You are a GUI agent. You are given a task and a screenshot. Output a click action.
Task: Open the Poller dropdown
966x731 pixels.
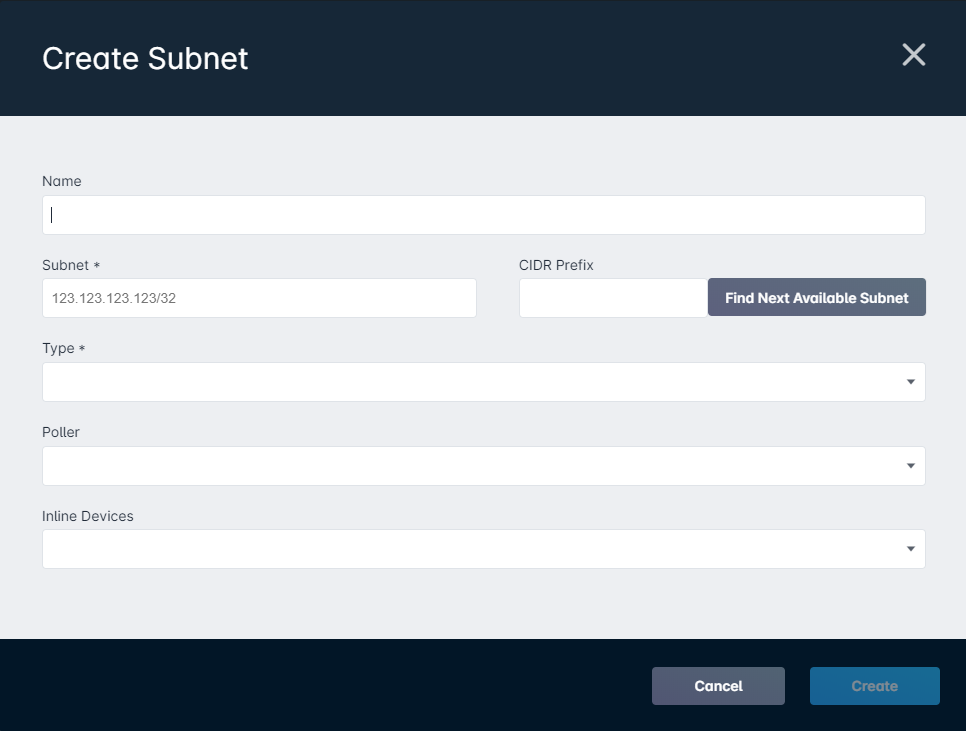[x=484, y=466]
